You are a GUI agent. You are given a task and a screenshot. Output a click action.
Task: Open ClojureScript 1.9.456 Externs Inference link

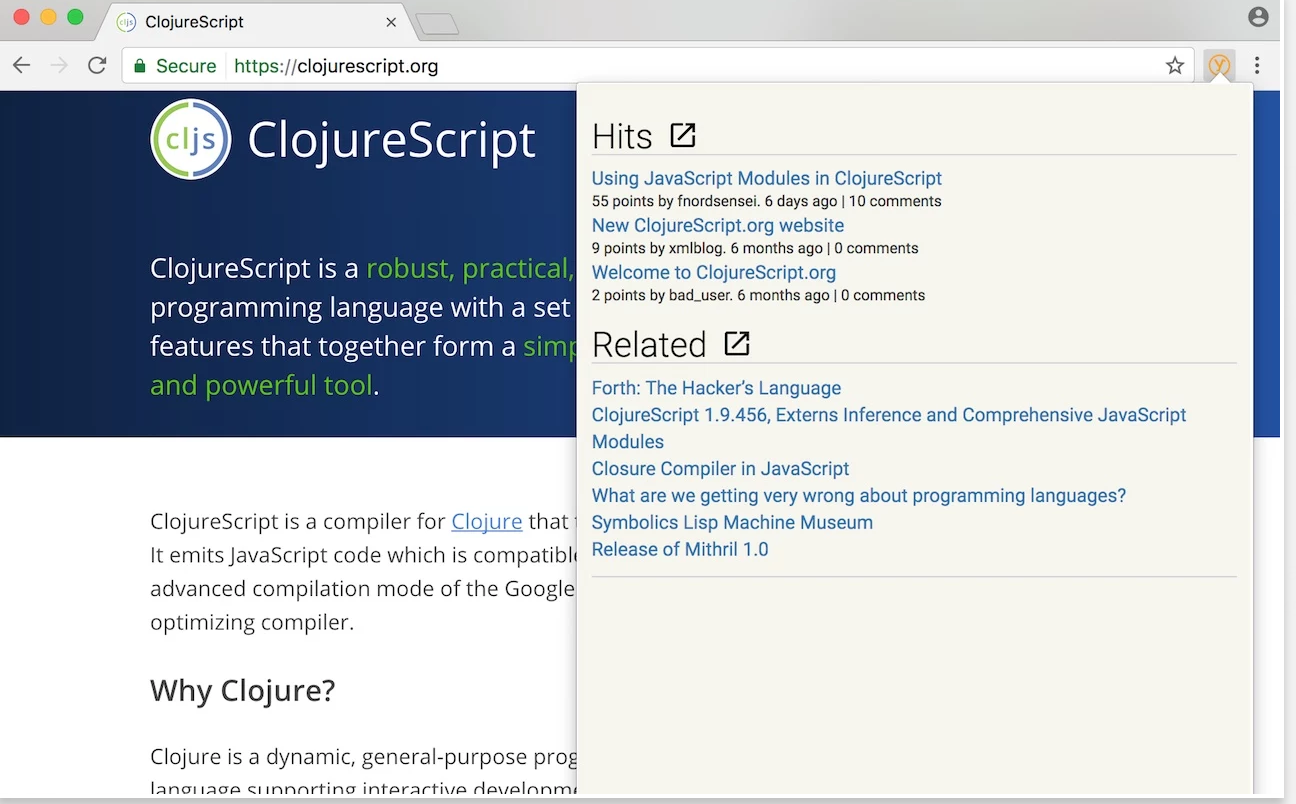889,428
